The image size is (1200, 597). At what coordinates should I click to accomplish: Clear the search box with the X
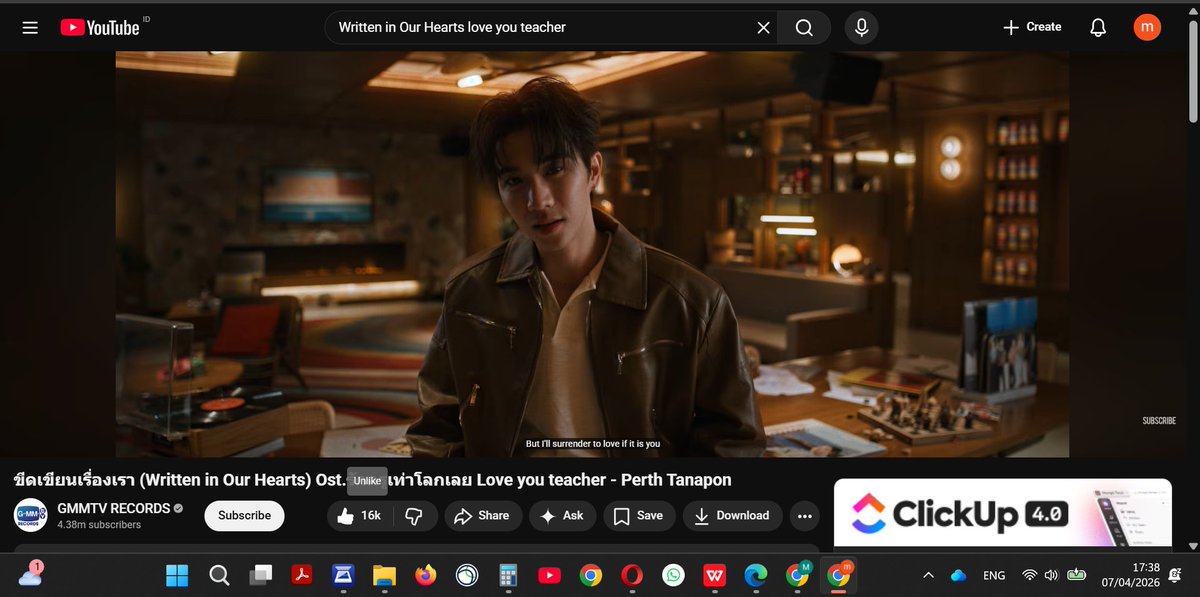(x=763, y=27)
